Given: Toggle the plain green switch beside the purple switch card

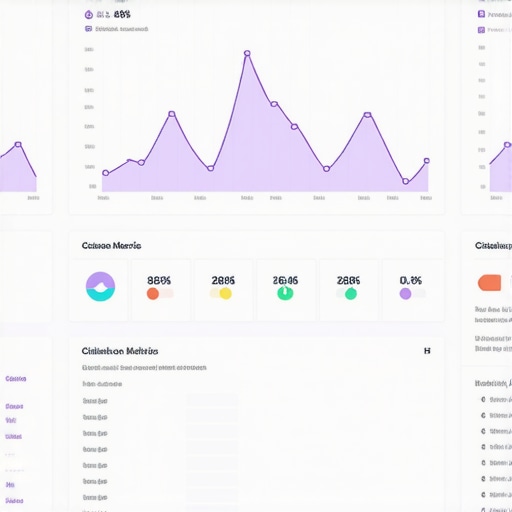Looking at the screenshot, I should tap(347, 294).
